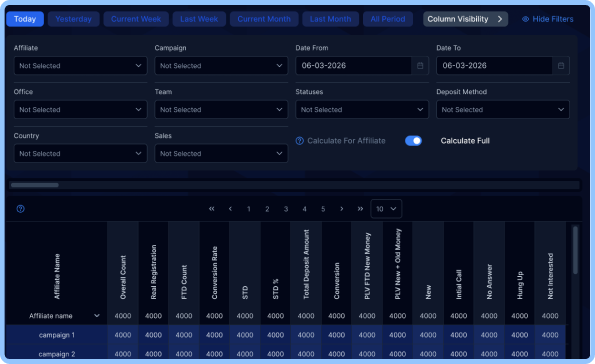Click the No Answer column header
The height and width of the screenshot is (364, 595).
[x=489, y=282]
